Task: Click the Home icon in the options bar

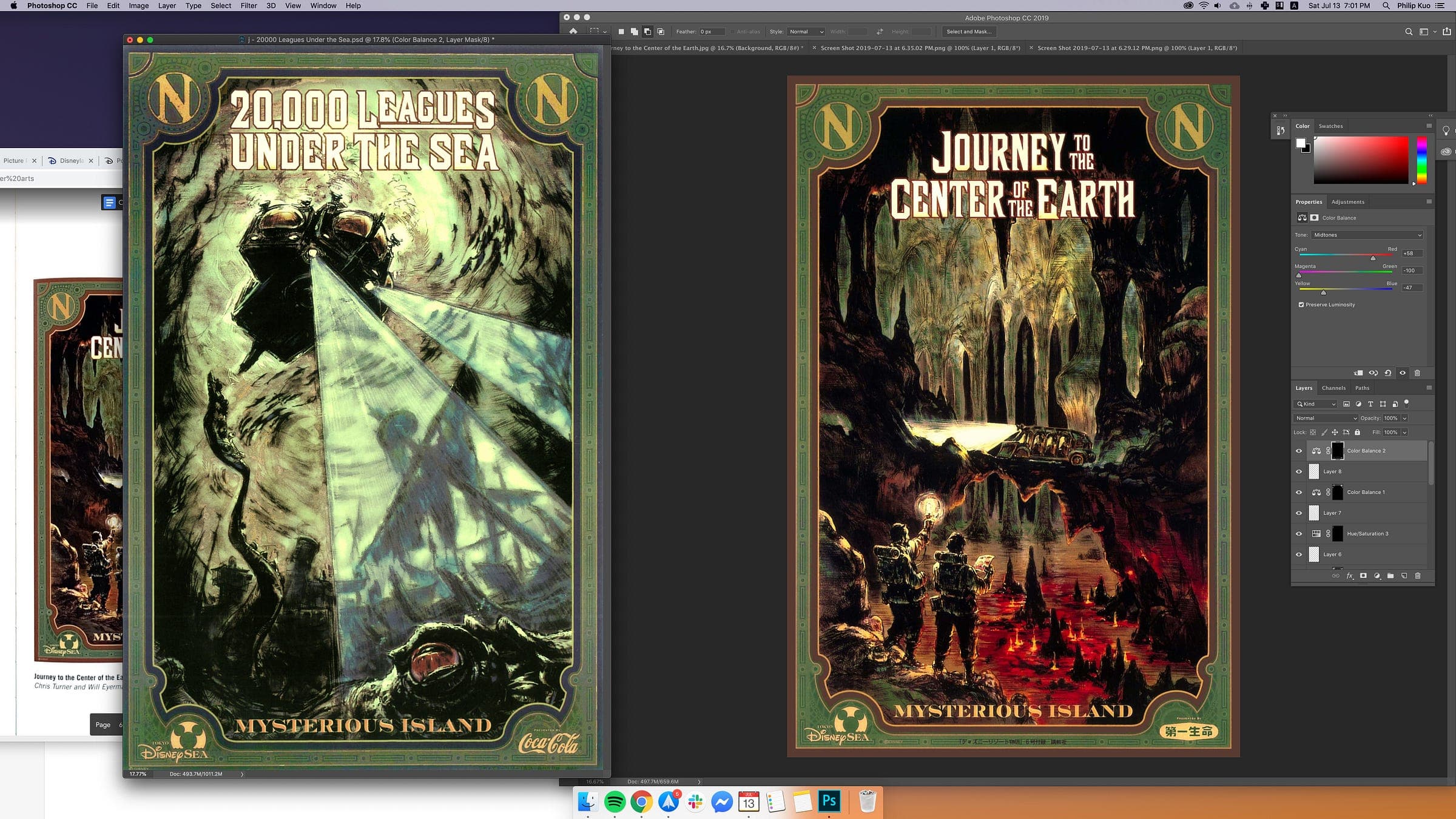Action: click(x=573, y=32)
